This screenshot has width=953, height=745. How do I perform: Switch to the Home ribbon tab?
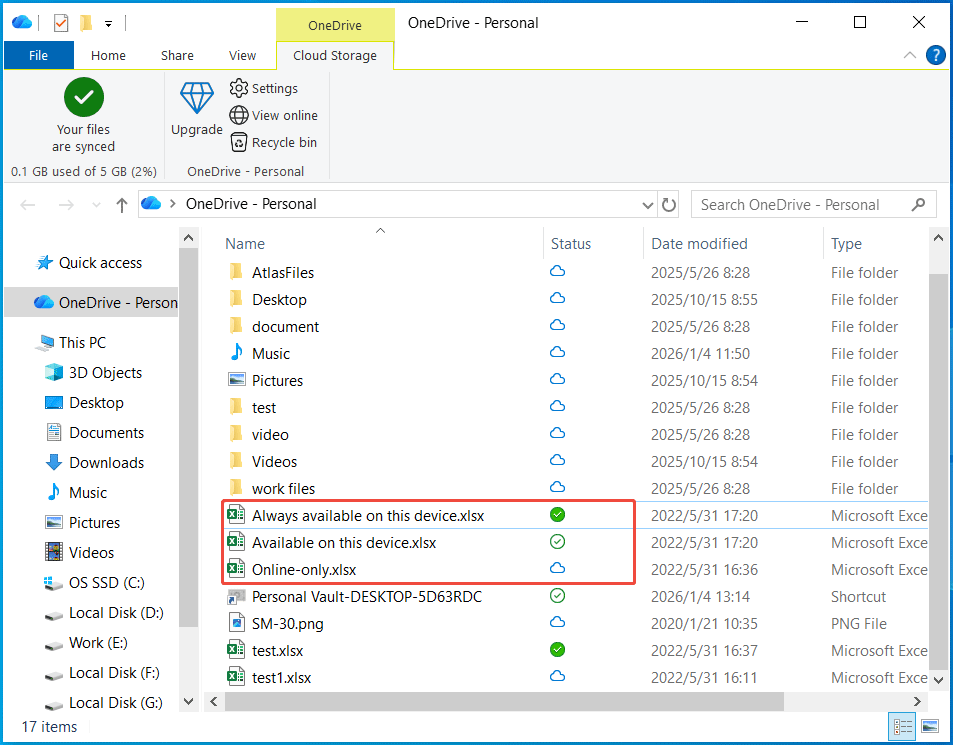(x=108, y=55)
